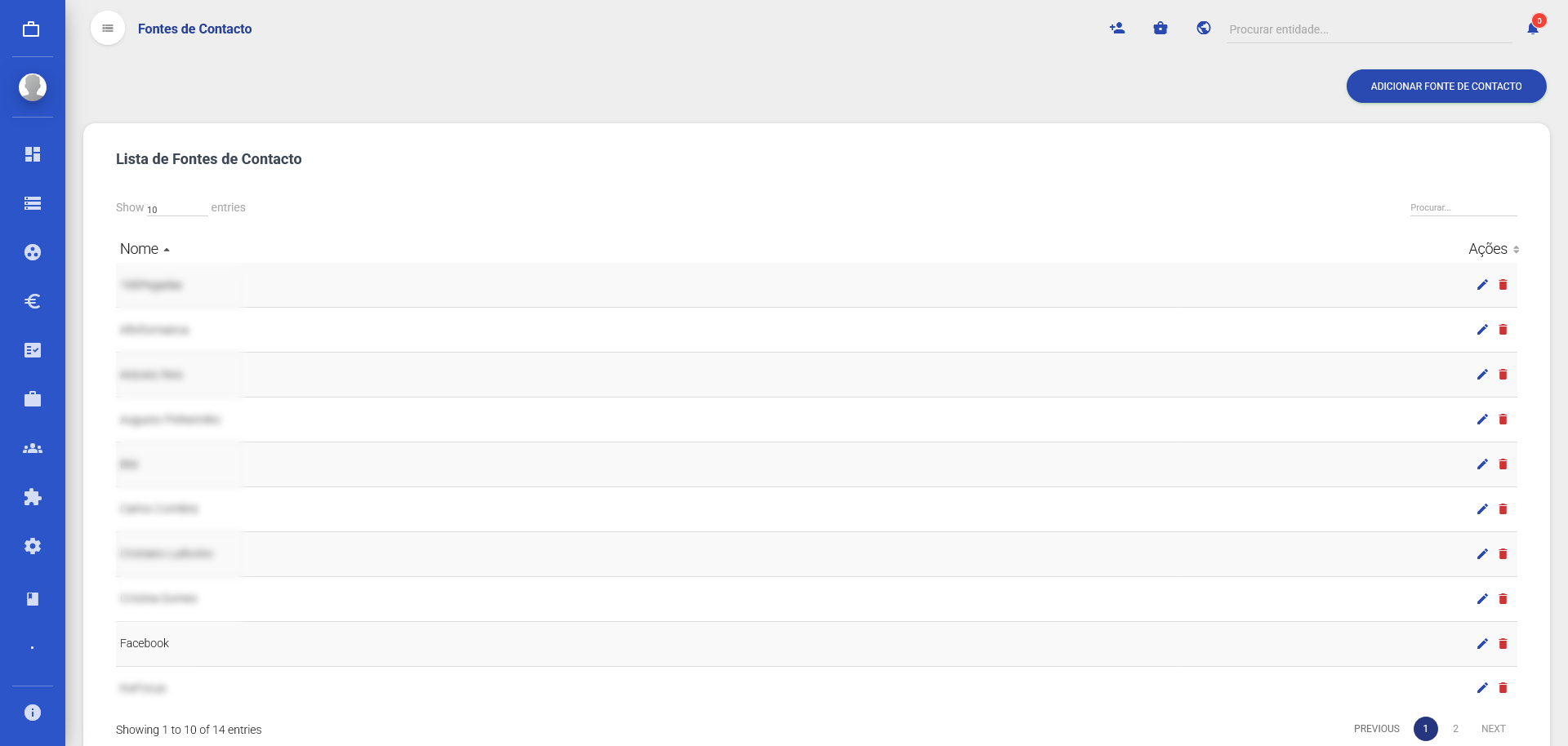1568x746 pixels.
Task: Click the globe icon in header
Action: [x=1204, y=29]
